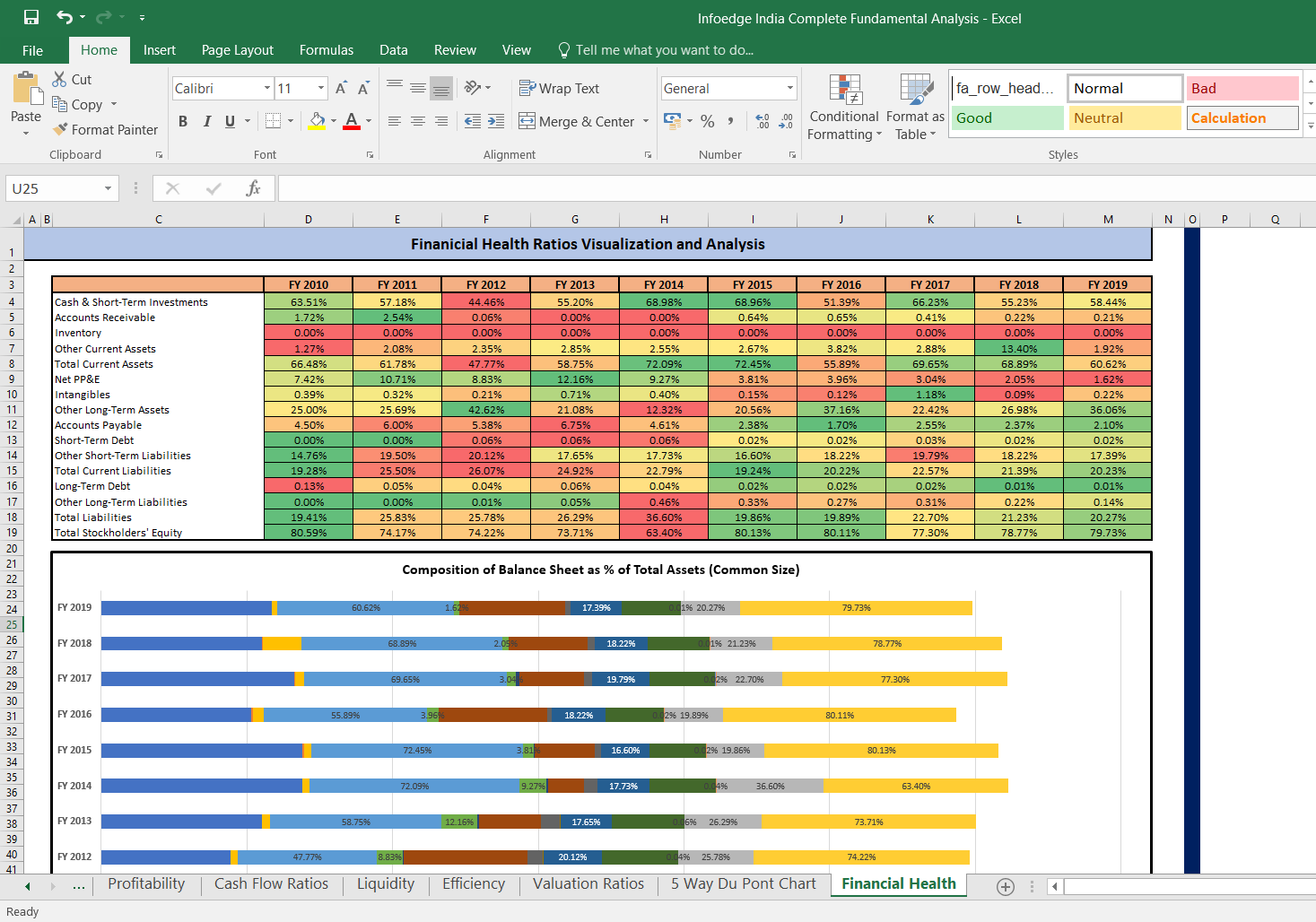
Task: Apply the Neutral cell style
Action: pyautogui.click(x=1125, y=117)
